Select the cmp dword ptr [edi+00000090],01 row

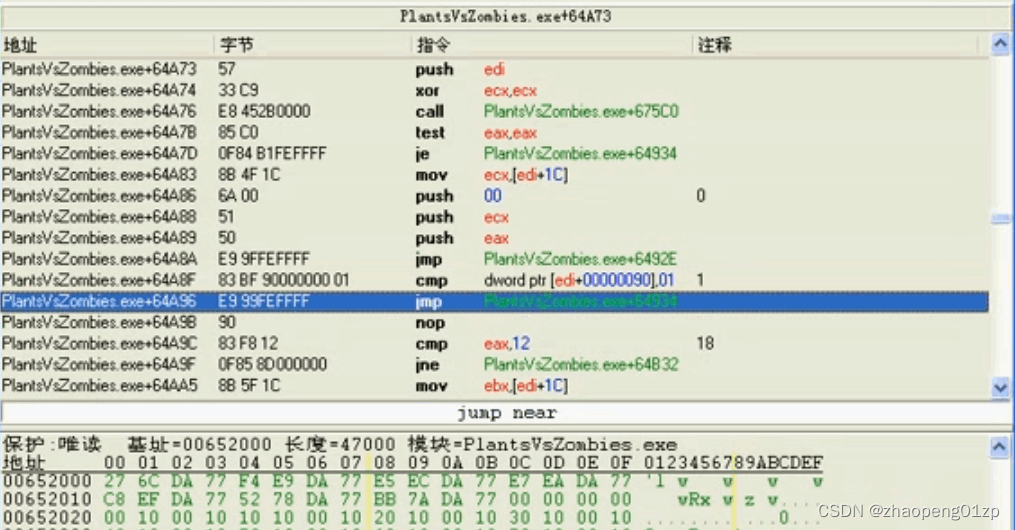tap(495, 280)
